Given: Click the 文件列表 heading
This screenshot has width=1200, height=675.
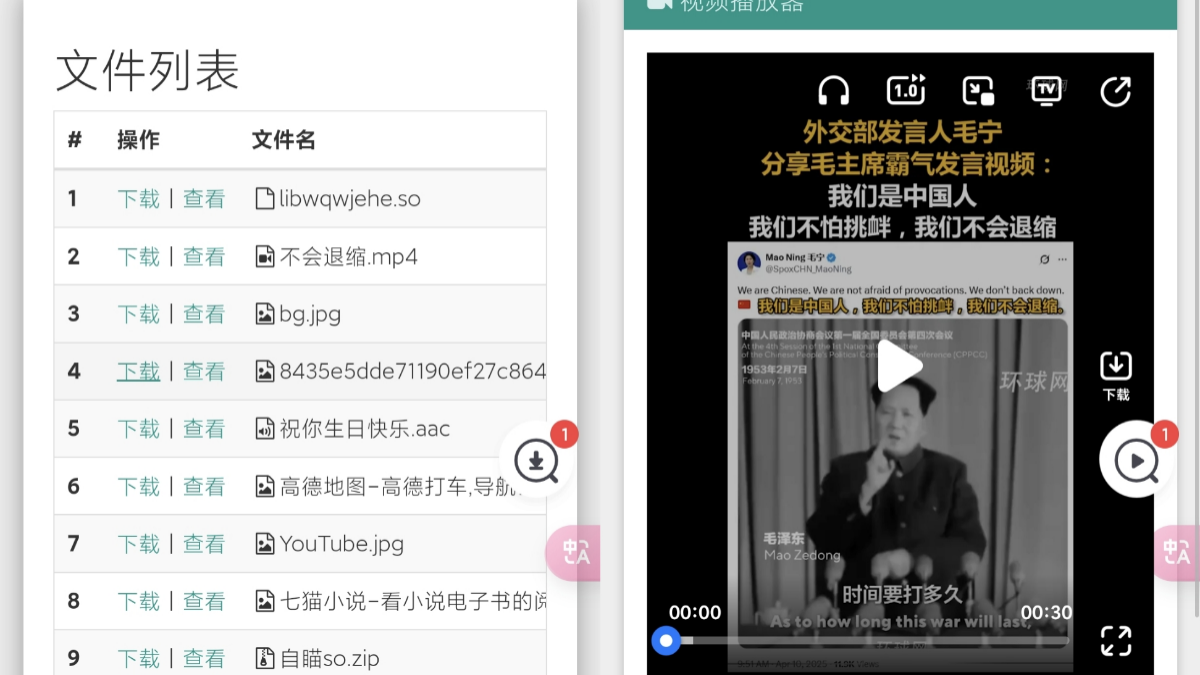Looking at the screenshot, I should (147, 71).
